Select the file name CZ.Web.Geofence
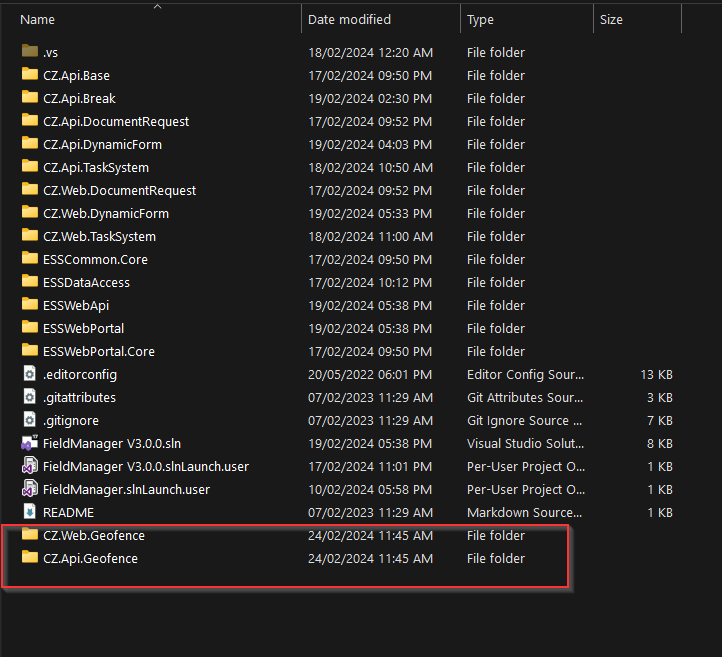Viewport: 722px width, 657px height. pos(94,536)
